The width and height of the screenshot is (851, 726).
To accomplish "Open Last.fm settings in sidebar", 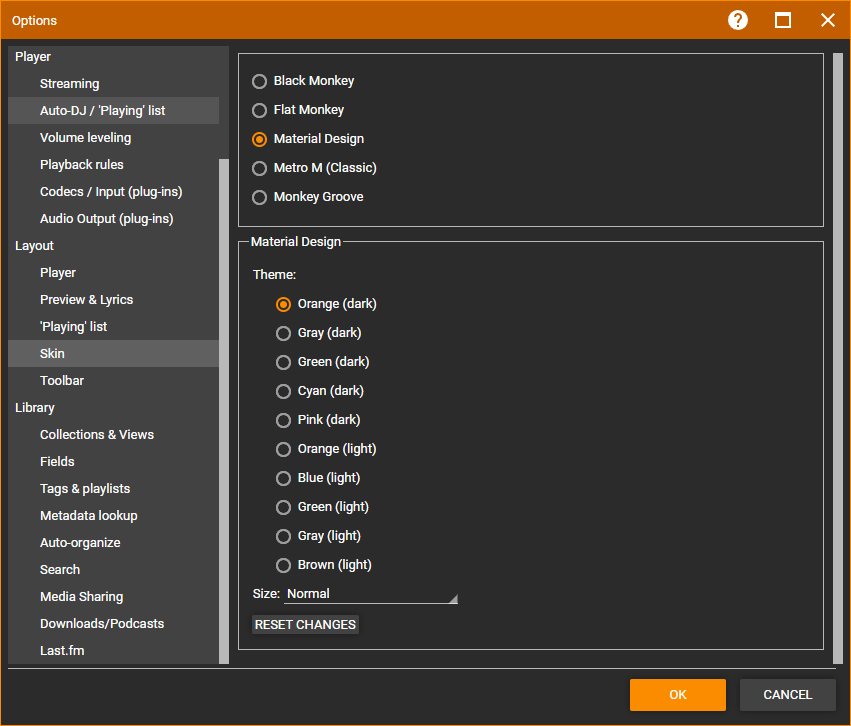I will 61,651.
